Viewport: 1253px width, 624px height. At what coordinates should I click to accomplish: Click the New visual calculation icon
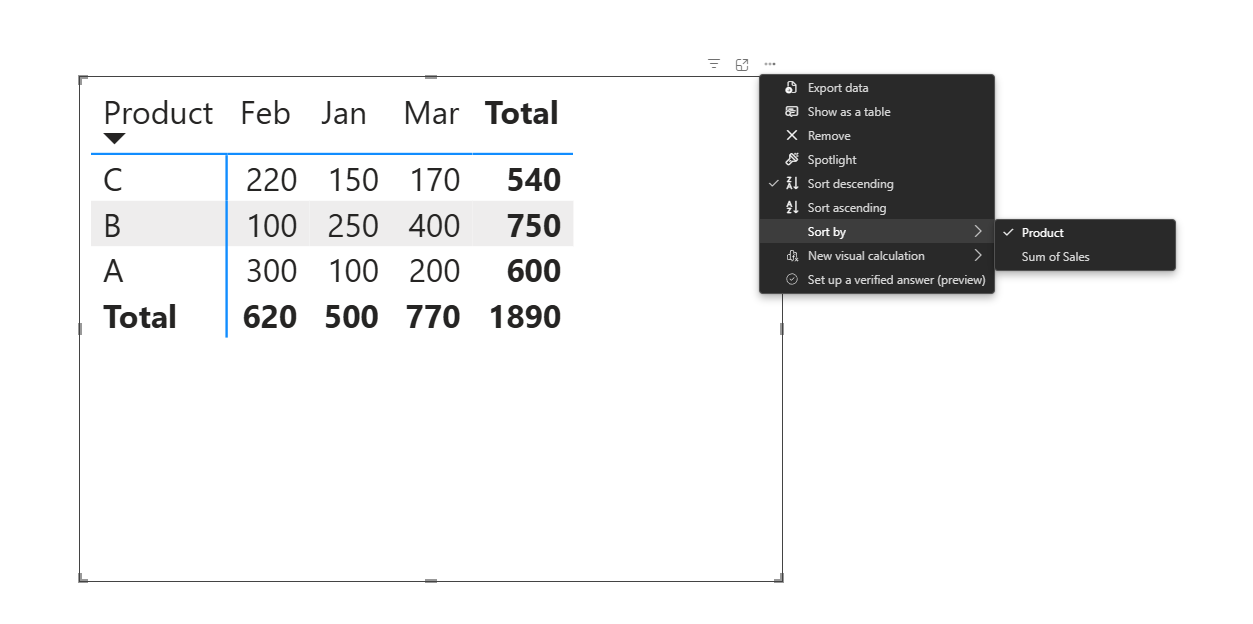(791, 256)
